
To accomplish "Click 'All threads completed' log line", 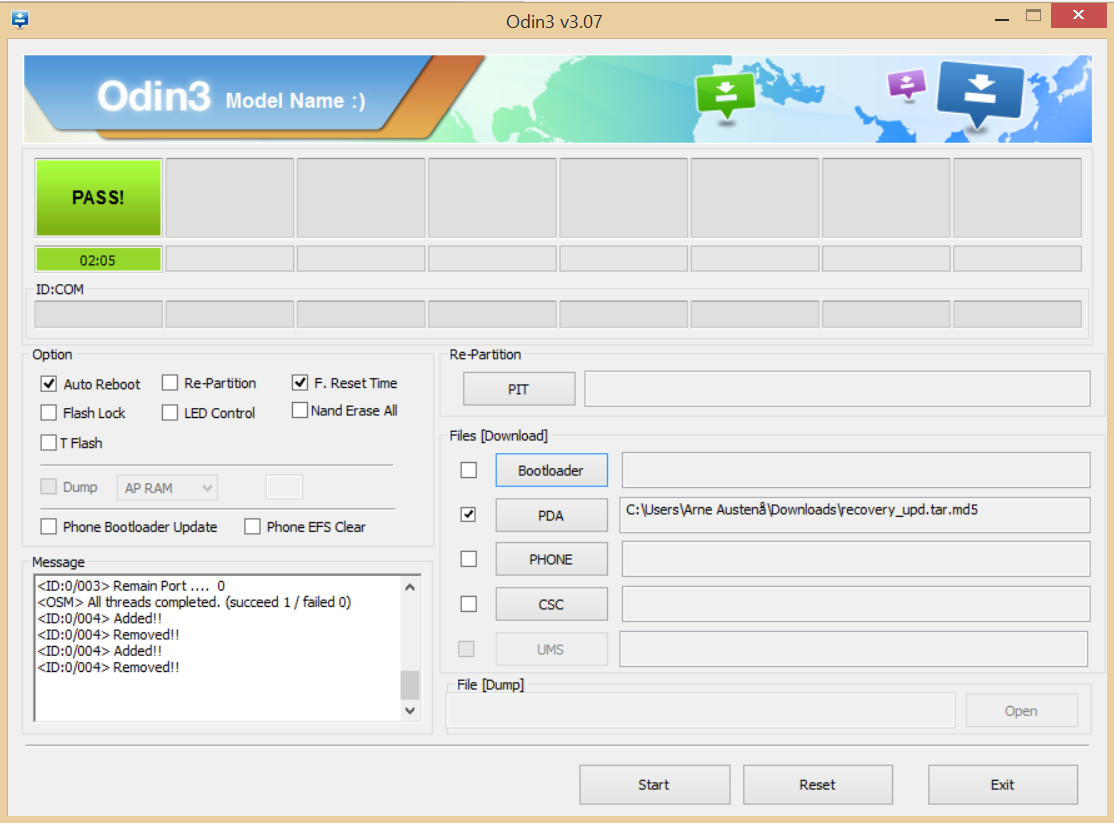I will (x=194, y=602).
